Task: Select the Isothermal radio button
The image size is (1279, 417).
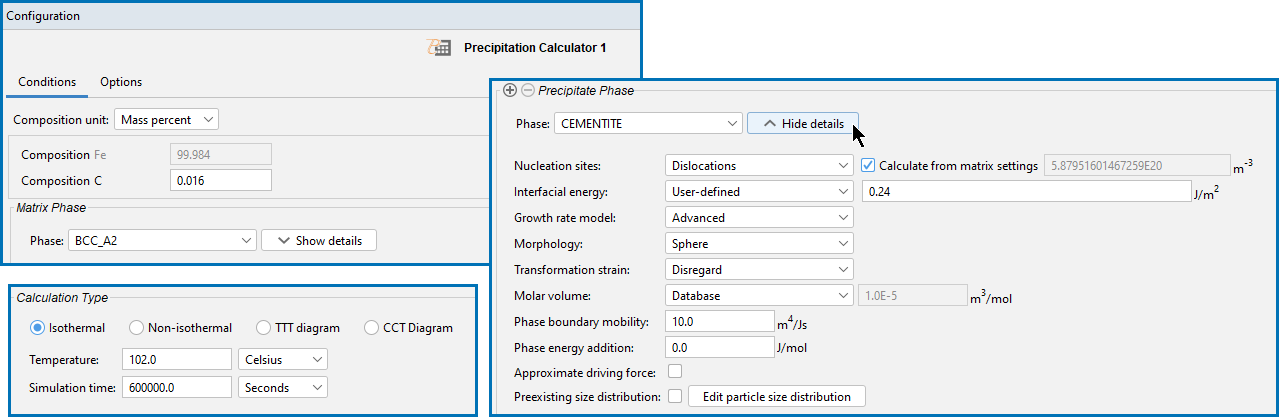Action: tap(39, 327)
